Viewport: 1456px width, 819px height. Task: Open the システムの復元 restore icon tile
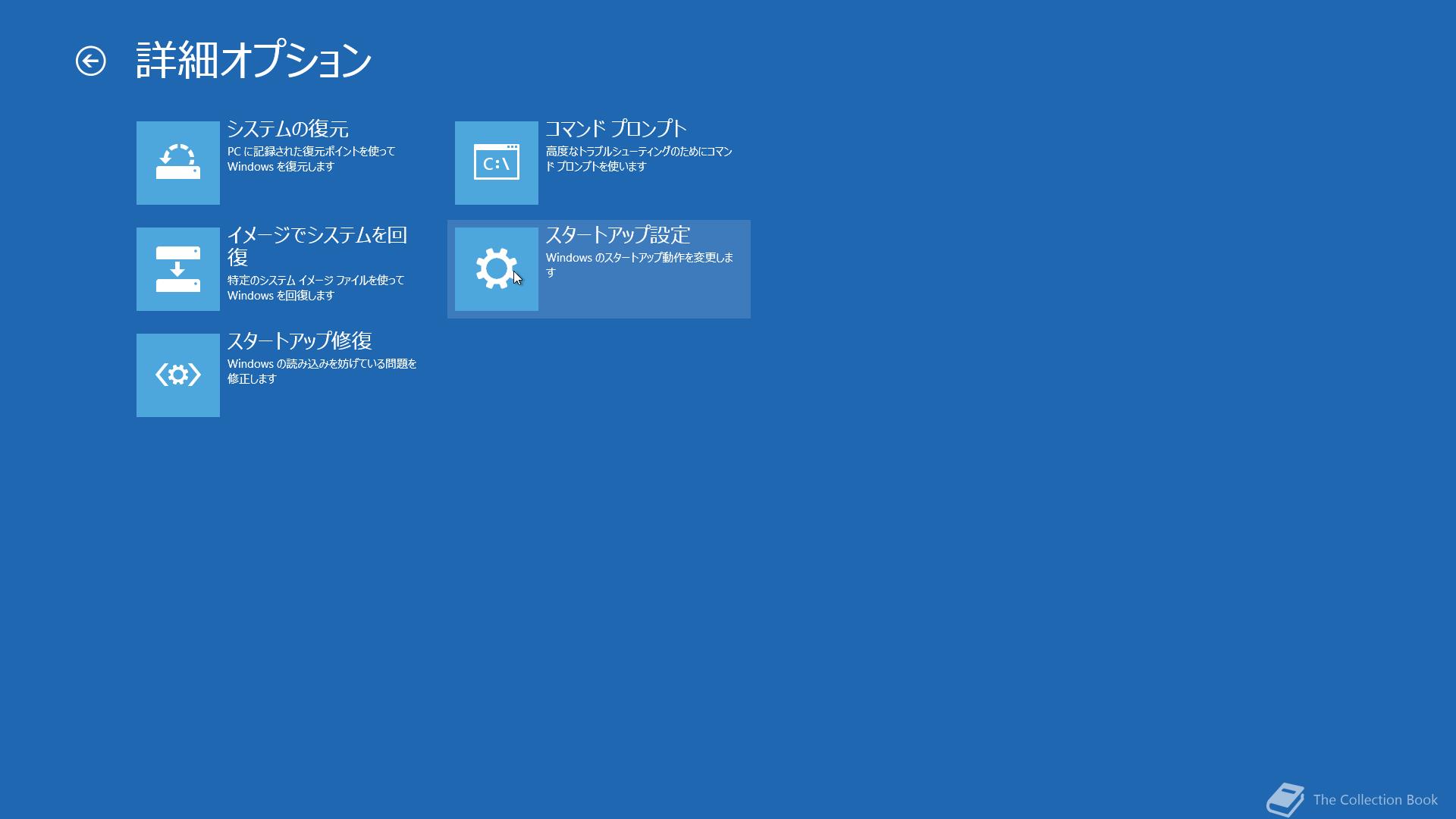point(178,163)
